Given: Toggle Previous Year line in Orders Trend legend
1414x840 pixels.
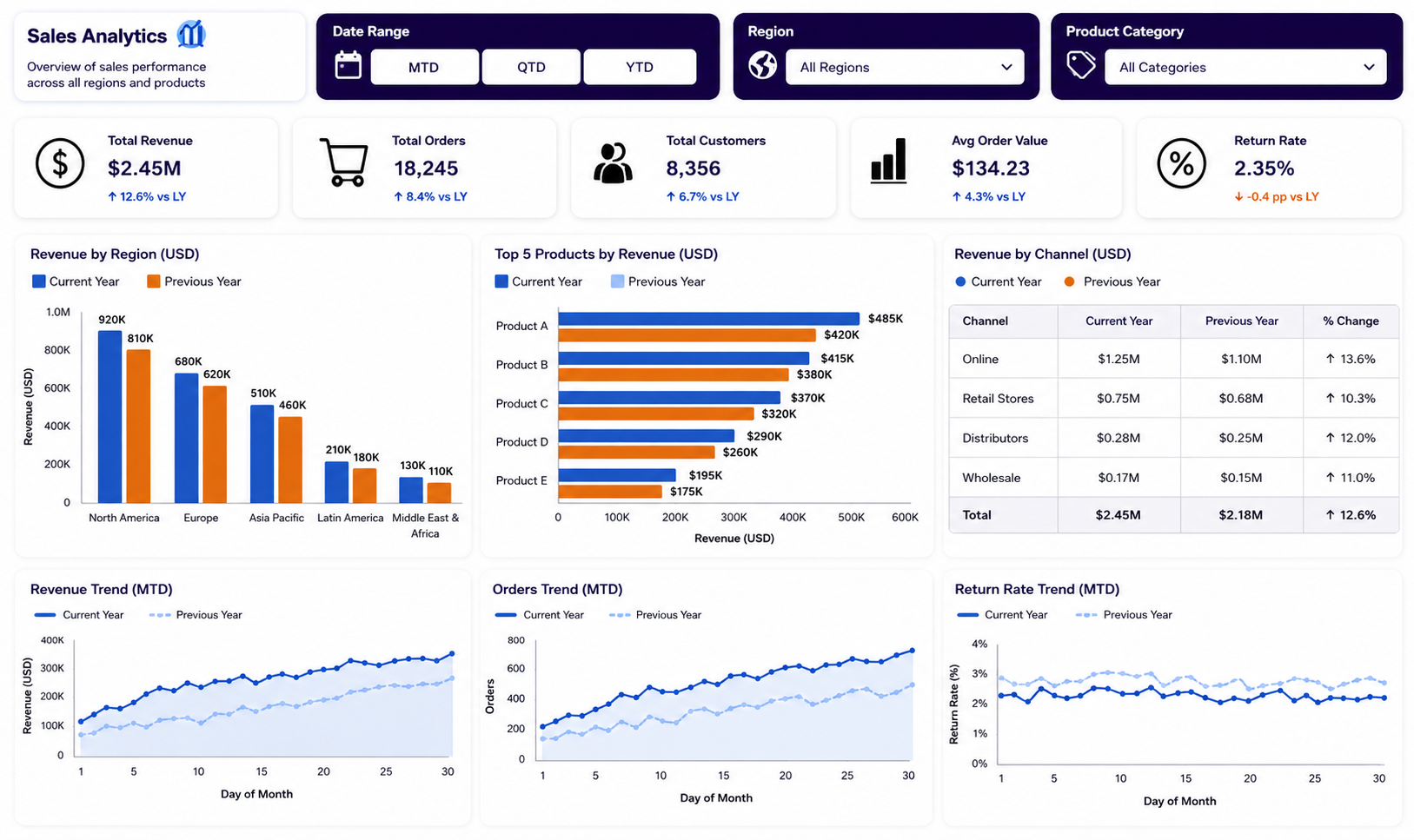Looking at the screenshot, I should [x=620, y=615].
